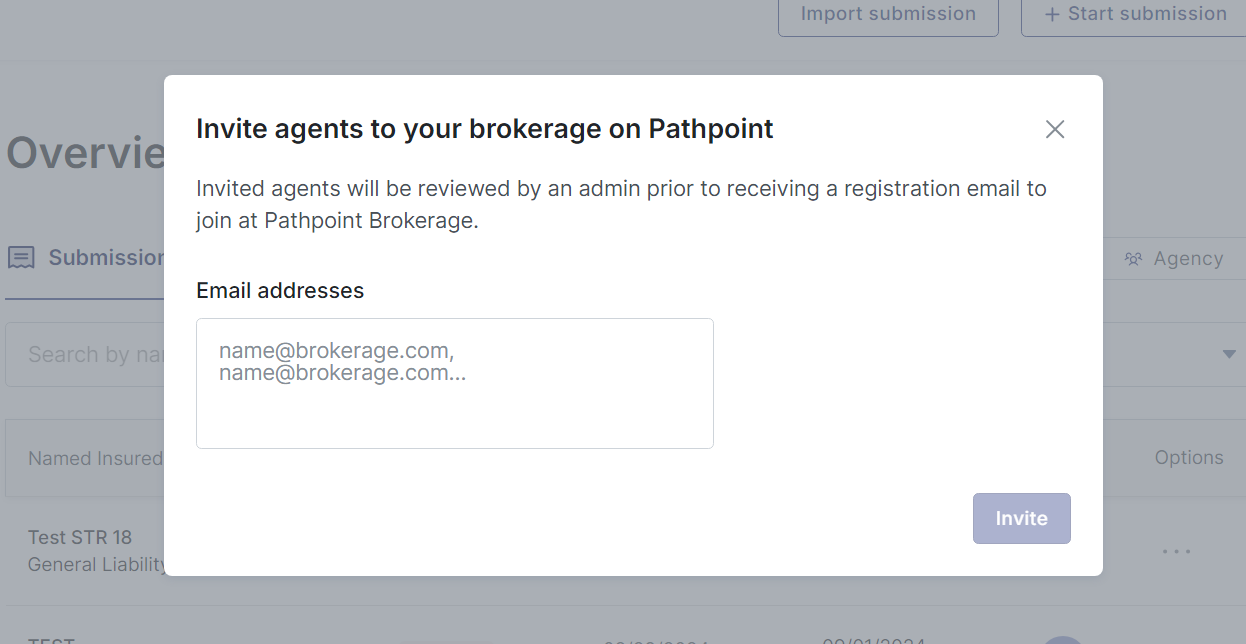
Task: Click the General Liability text under Test STR 18
Action: click(x=97, y=564)
